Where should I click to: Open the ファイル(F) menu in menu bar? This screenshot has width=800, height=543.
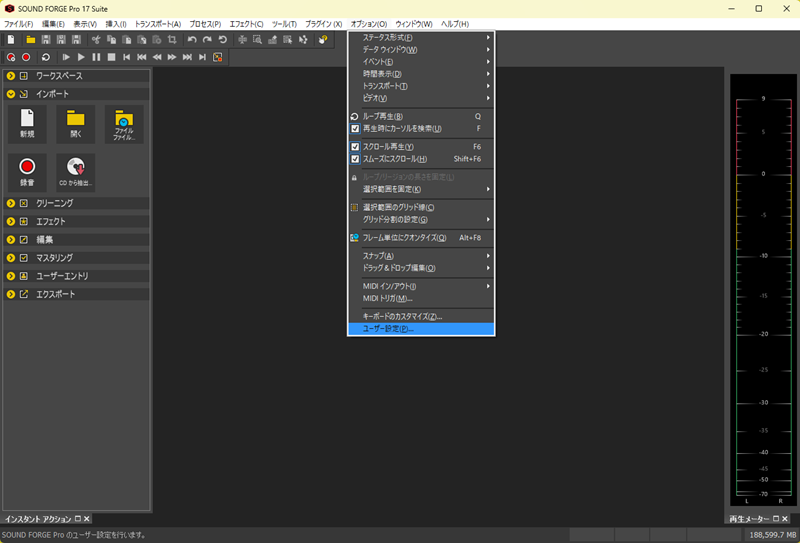(x=18, y=24)
